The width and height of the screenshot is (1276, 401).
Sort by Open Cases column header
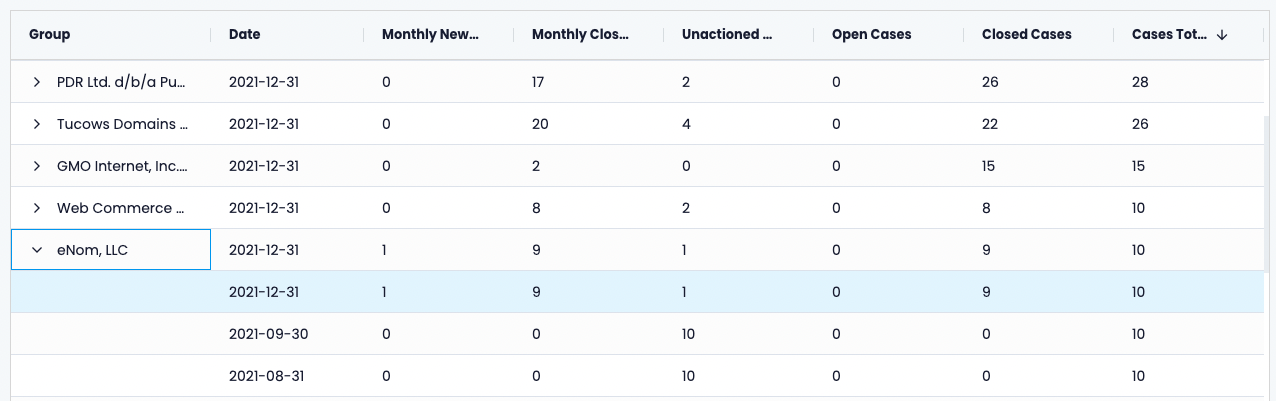[871, 35]
